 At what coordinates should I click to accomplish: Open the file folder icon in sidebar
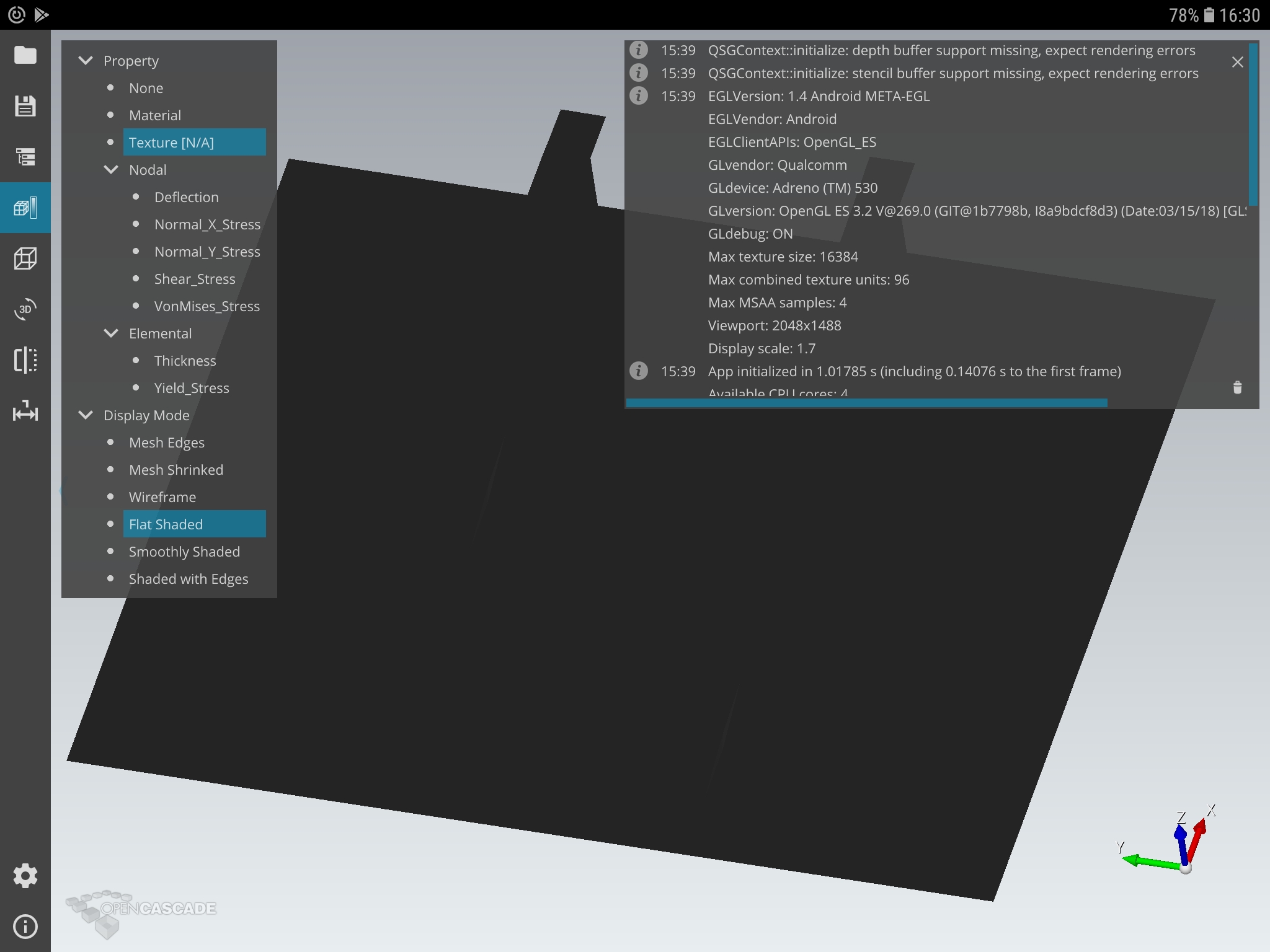[25, 55]
